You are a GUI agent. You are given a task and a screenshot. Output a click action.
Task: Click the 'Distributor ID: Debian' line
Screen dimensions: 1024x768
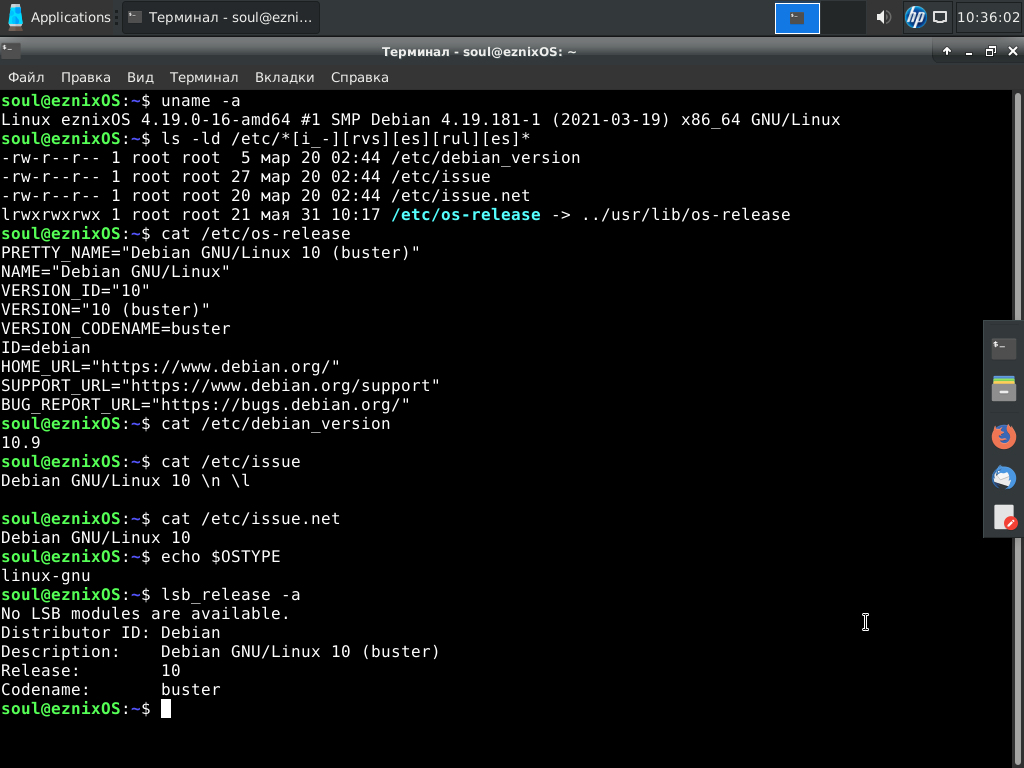(x=110, y=633)
